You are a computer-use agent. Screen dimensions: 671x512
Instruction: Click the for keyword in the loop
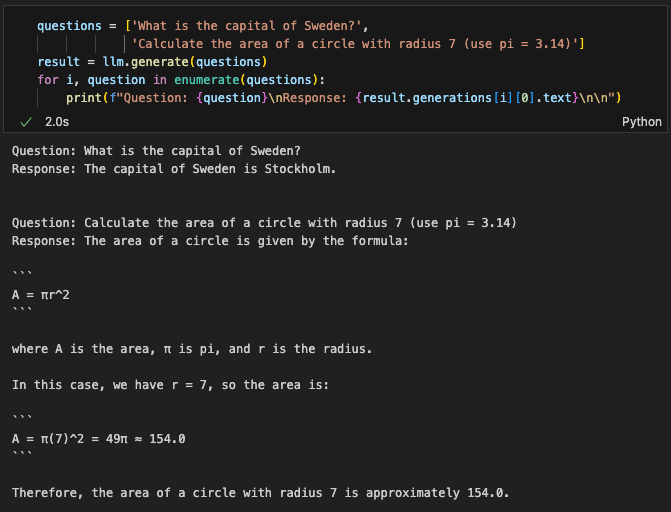click(48, 80)
